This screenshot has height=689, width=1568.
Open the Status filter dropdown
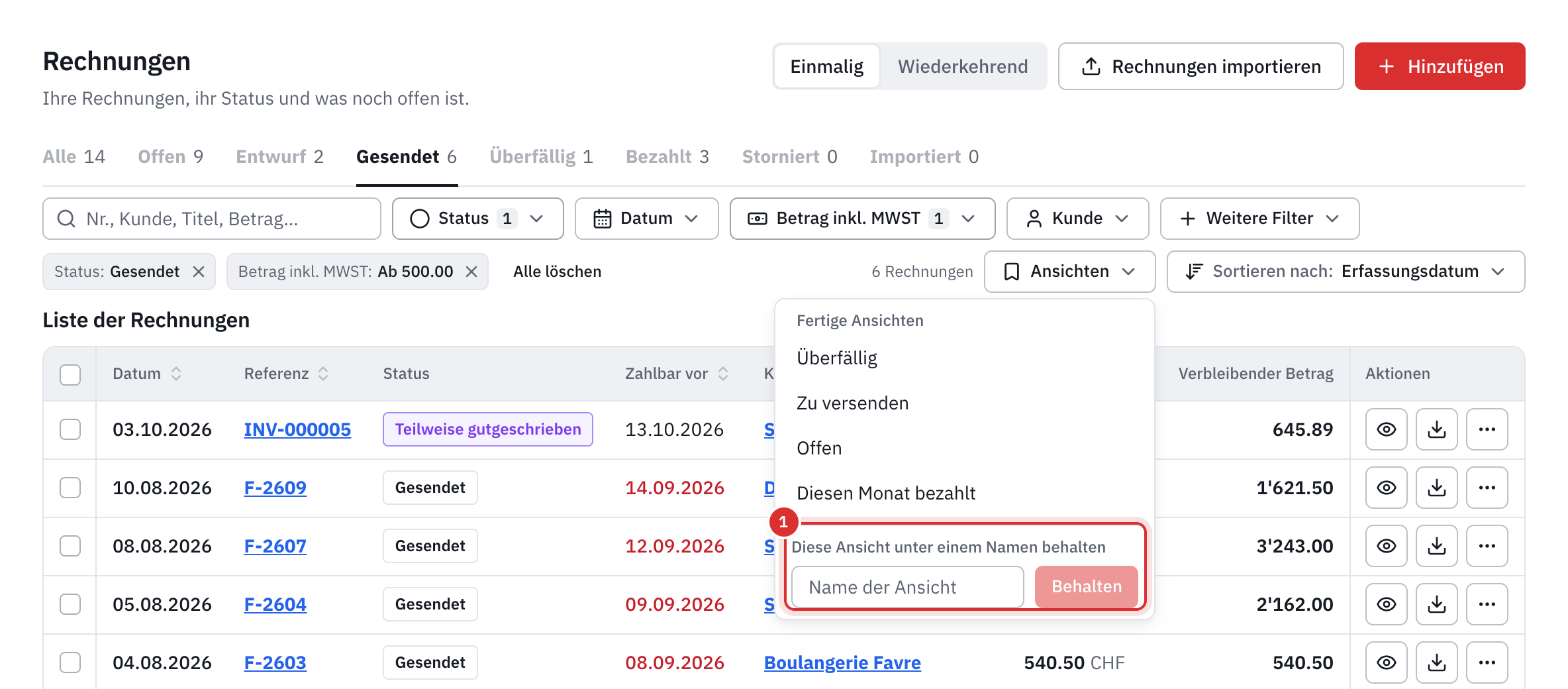coord(477,219)
